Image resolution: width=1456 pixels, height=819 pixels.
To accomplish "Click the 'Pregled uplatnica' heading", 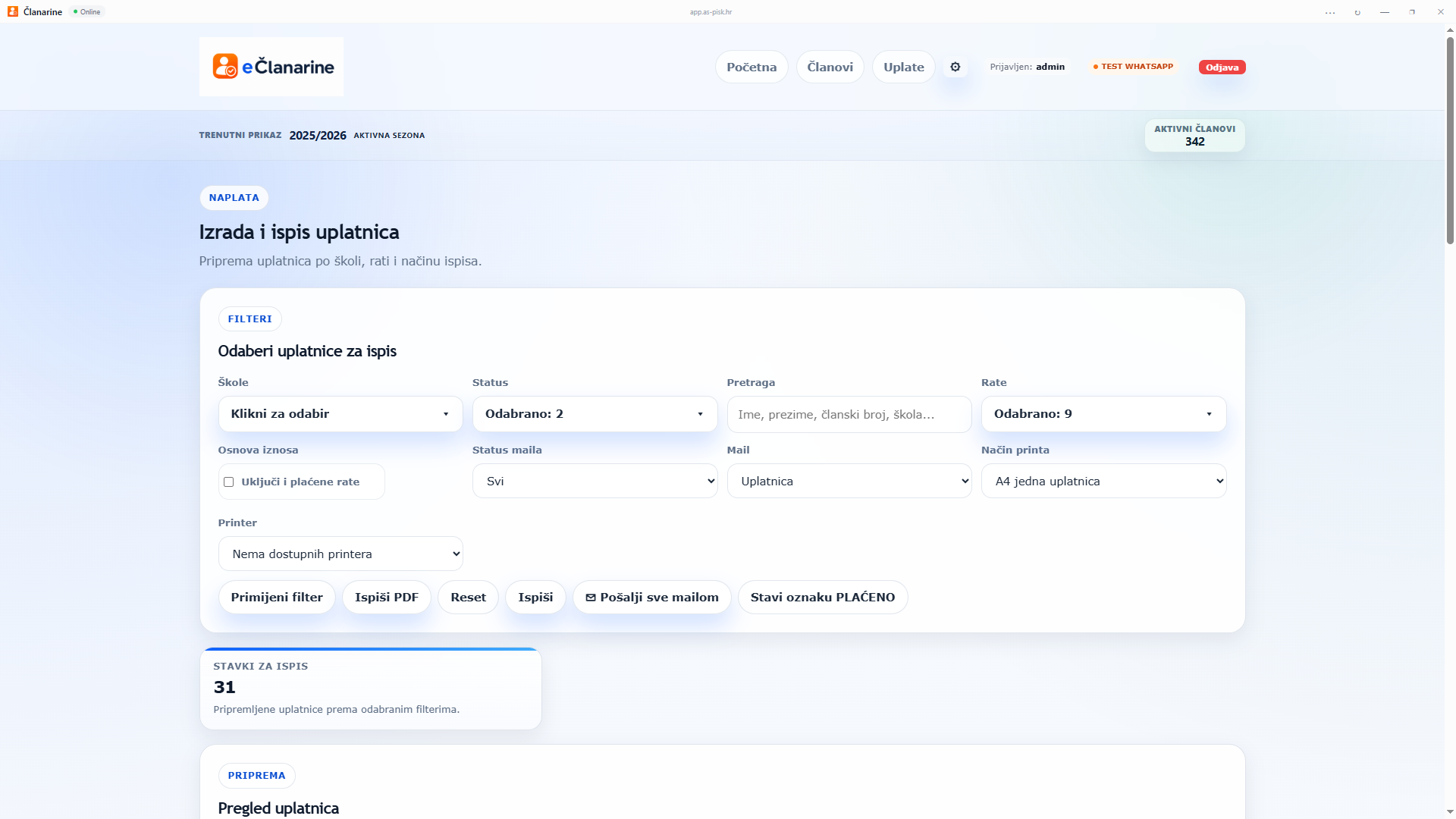I will pos(278,808).
